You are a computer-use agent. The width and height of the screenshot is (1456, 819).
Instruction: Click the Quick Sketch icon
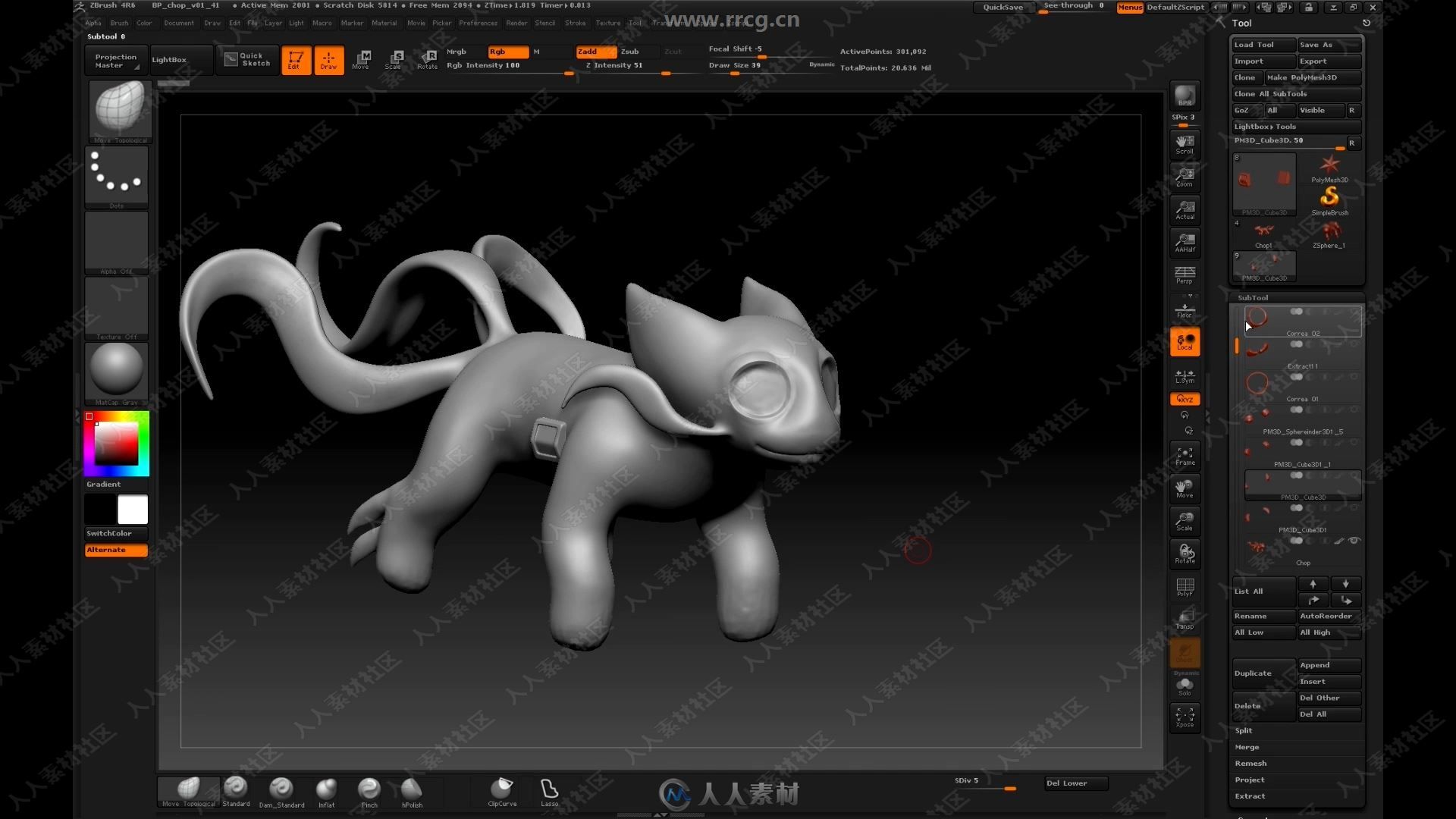pos(247,59)
